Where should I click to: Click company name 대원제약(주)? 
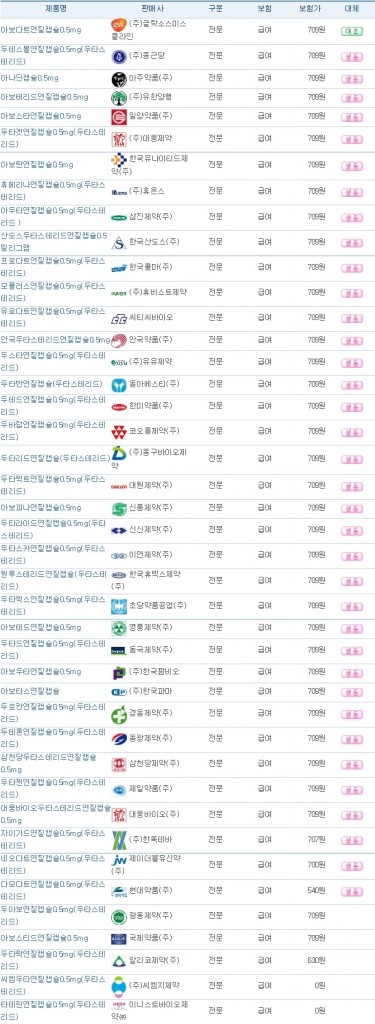tap(152, 485)
